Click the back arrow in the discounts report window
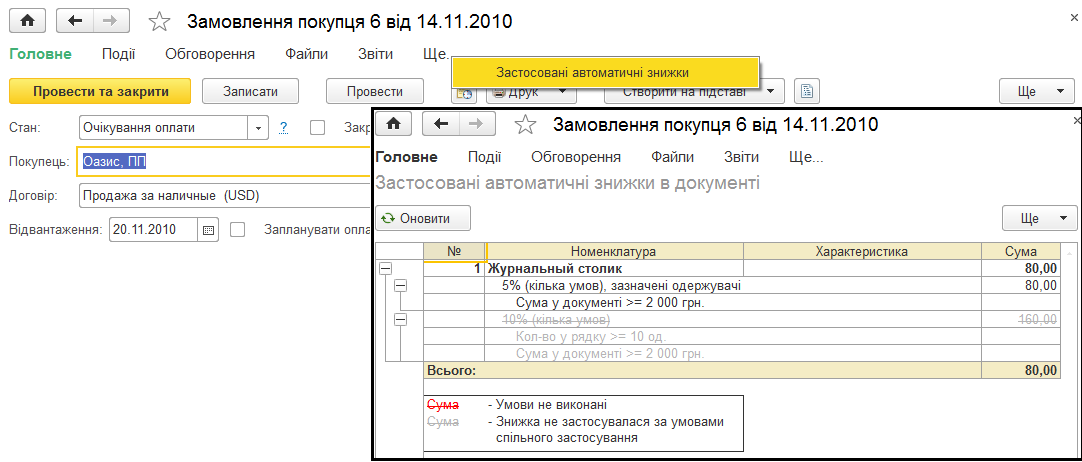The width and height of the screenshot is (1082, 462). pyautogui.click(x=440, y=124)
